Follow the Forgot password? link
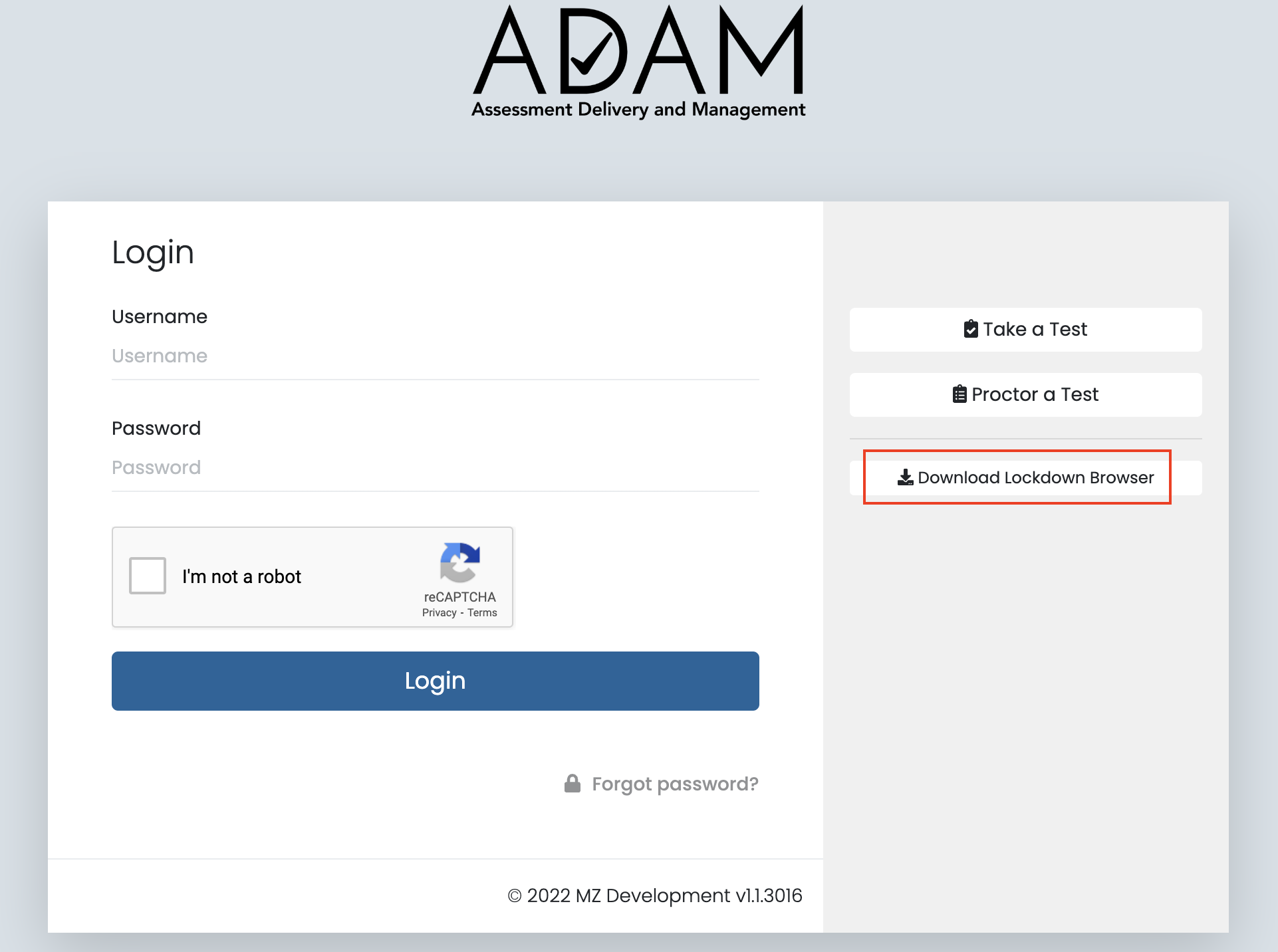Viewport: 1278px width, 952px height. coord(675,784)
